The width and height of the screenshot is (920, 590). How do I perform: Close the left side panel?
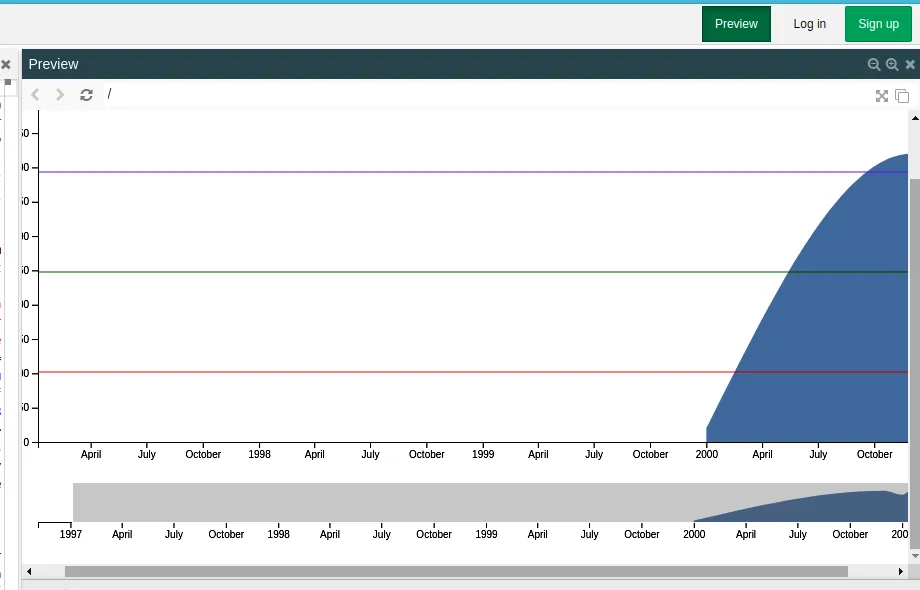[x=6, y=65]
